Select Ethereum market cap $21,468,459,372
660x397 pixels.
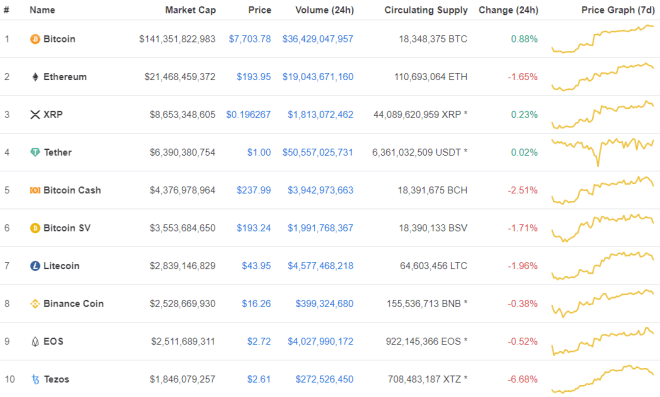point(180,77)
